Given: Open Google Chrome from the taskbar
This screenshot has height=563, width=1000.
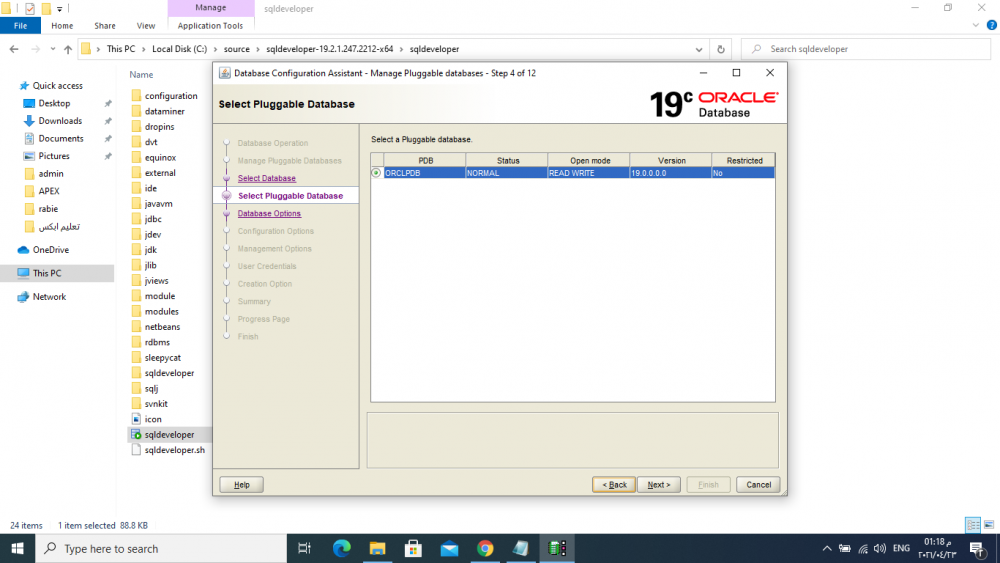Looking at the screenshot, I should click(x=485, y=548).
